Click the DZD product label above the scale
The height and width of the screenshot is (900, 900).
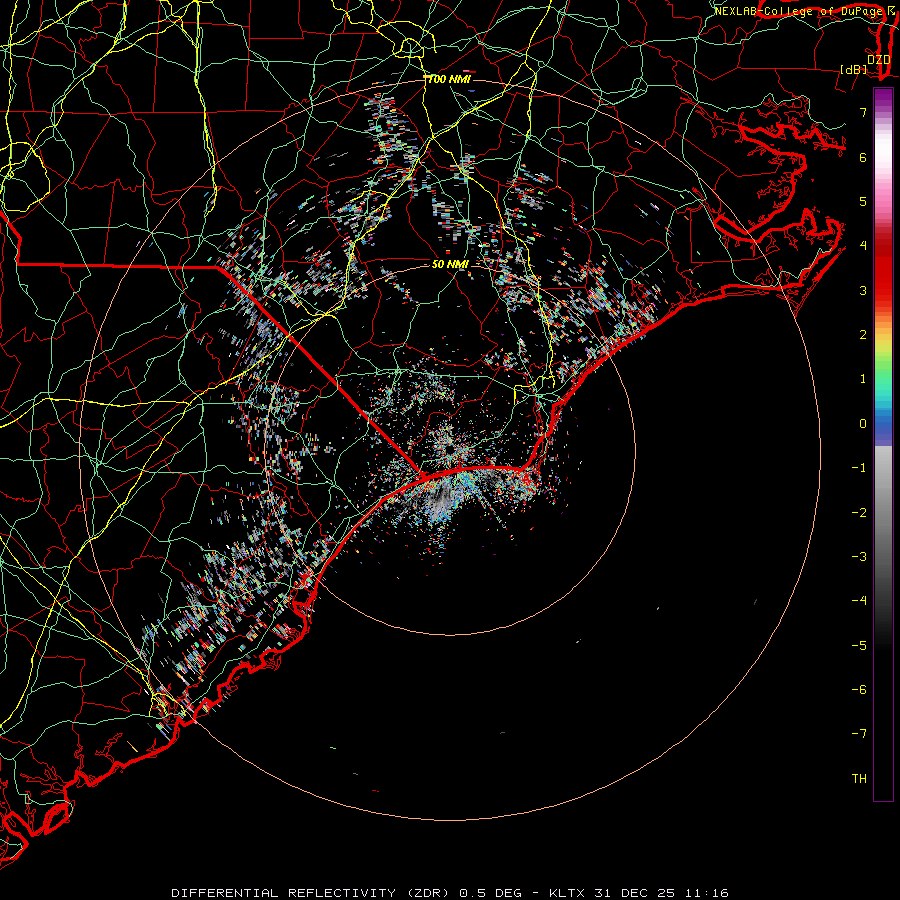(x=878, y=59)
